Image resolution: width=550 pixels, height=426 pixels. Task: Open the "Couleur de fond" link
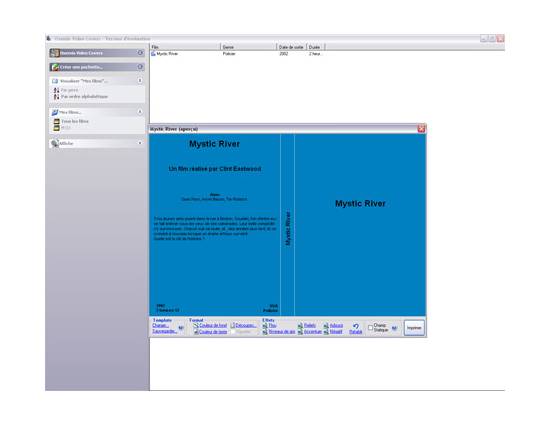tap(213, 326)
